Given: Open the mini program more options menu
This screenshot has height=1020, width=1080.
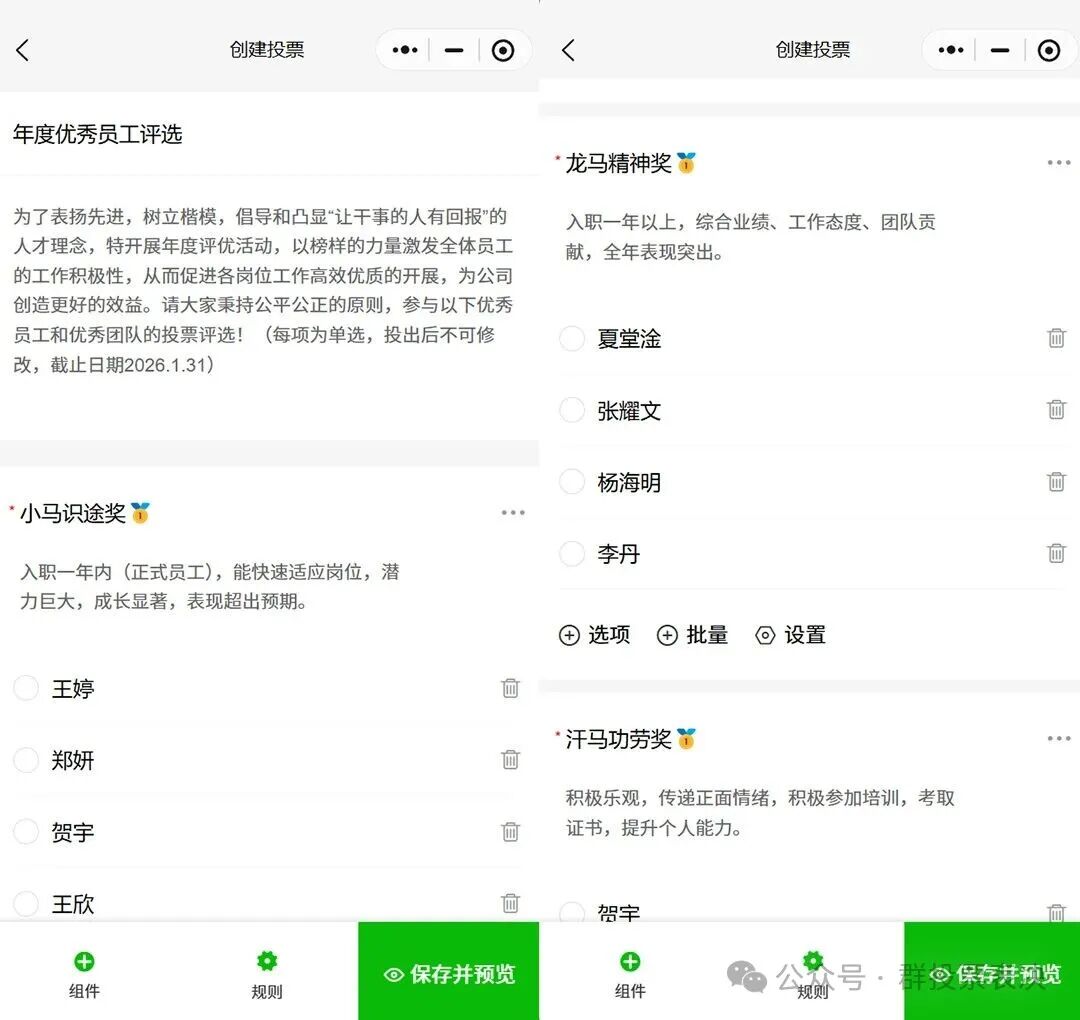Looking at the screenshot, I should coord(403,49).
